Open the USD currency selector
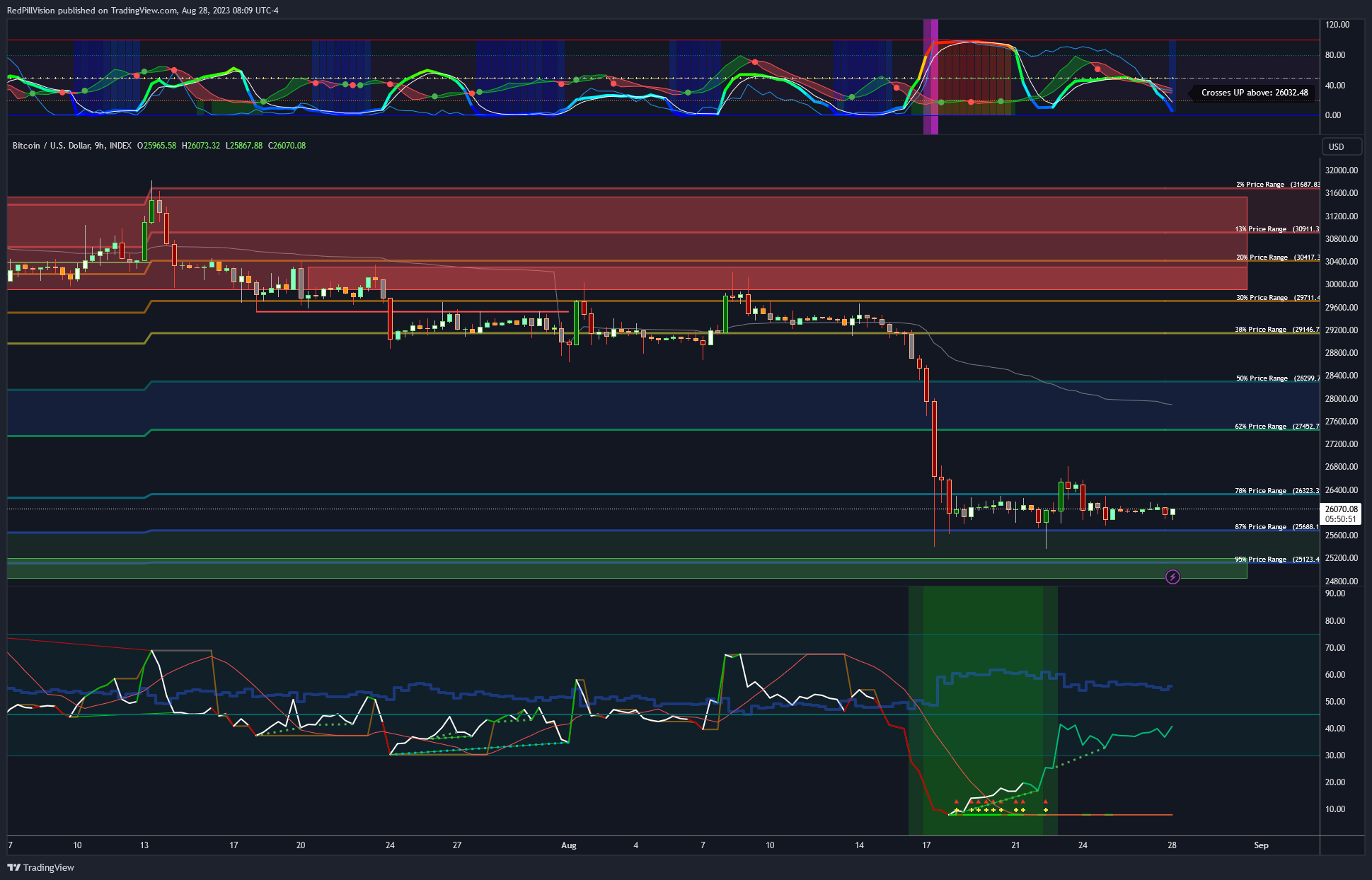 click(1342, 146)
